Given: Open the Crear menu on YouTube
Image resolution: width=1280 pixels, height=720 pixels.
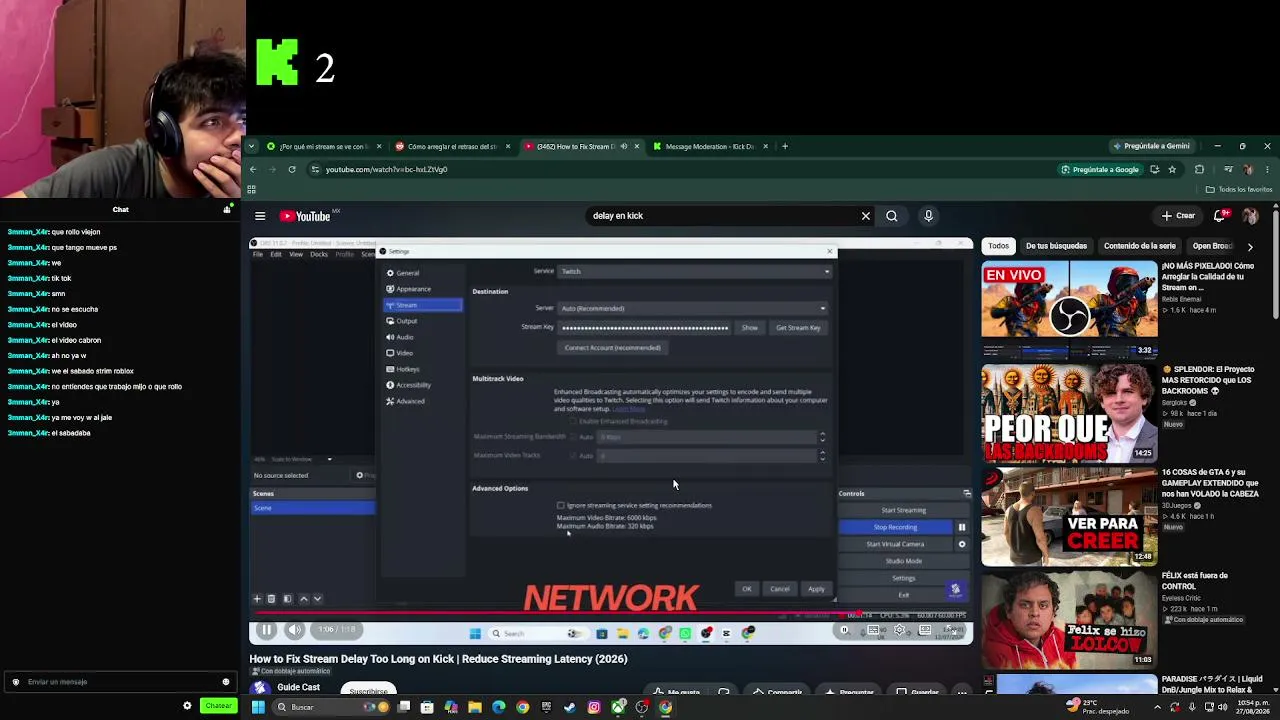Looking at the screenshot, I should pyautogui.click(x=1178, y=216).
